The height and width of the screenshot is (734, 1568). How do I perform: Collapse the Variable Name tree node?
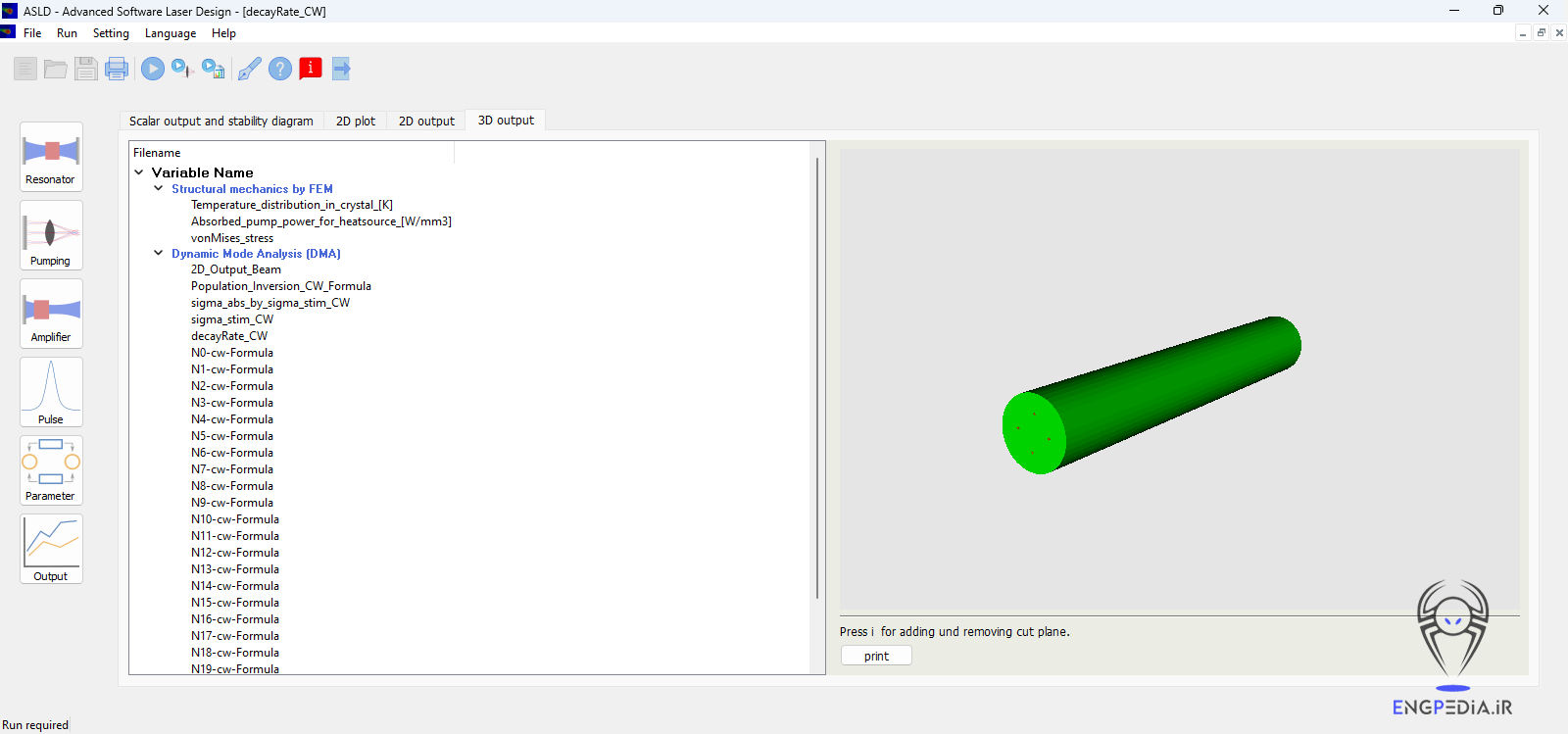(x=139, y=172)
